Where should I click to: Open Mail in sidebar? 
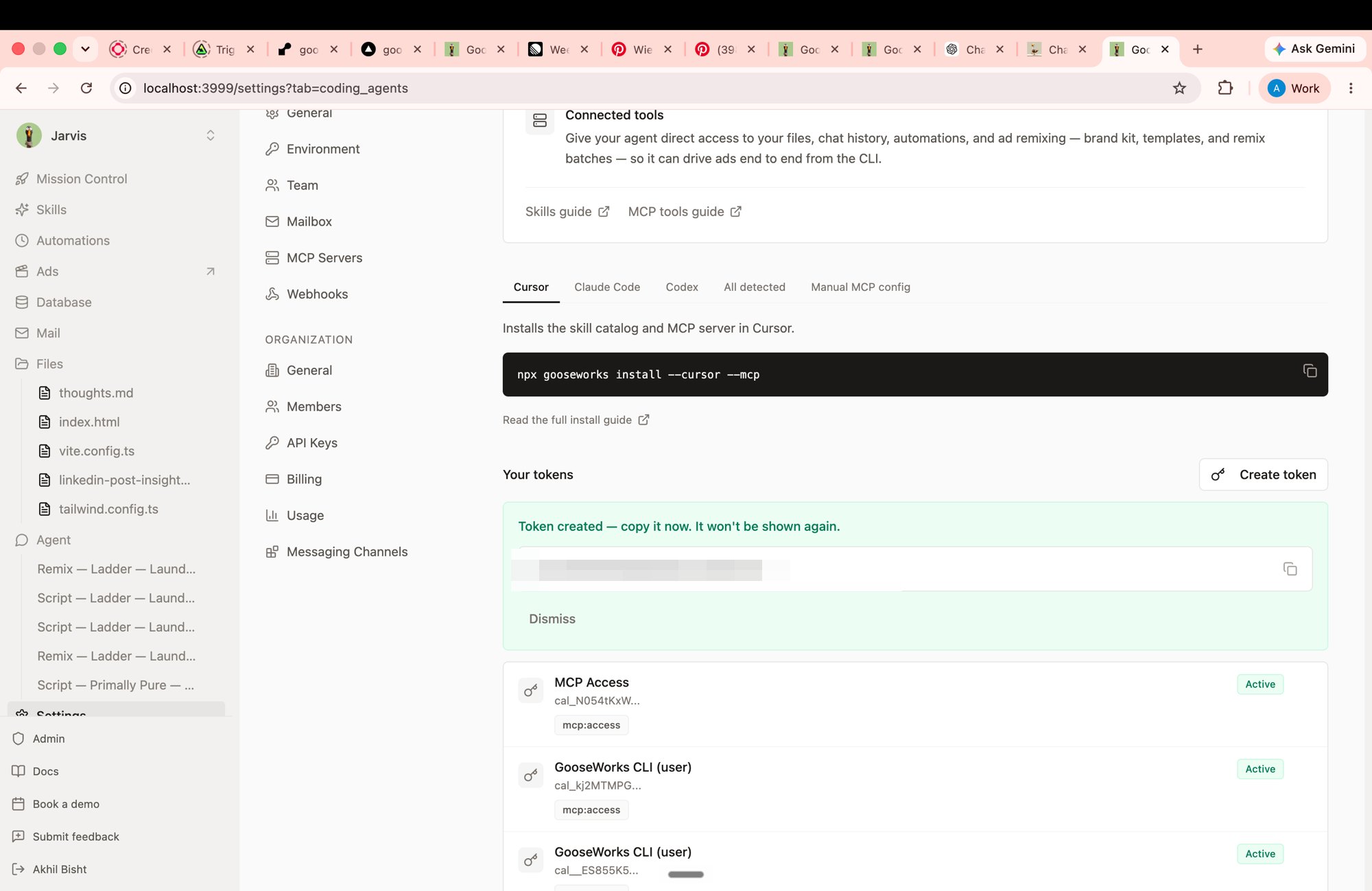(x=48, y=333)
